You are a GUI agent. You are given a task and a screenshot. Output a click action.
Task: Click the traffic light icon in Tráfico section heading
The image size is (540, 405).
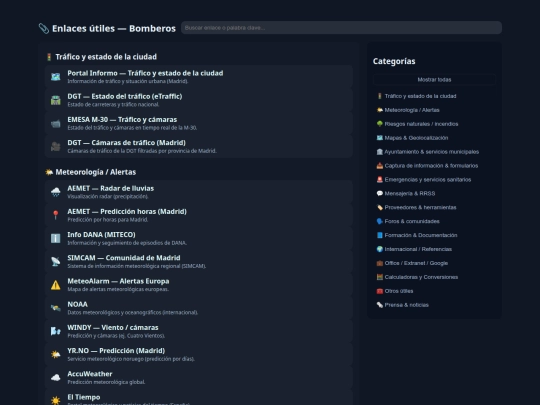pos(49,57)
